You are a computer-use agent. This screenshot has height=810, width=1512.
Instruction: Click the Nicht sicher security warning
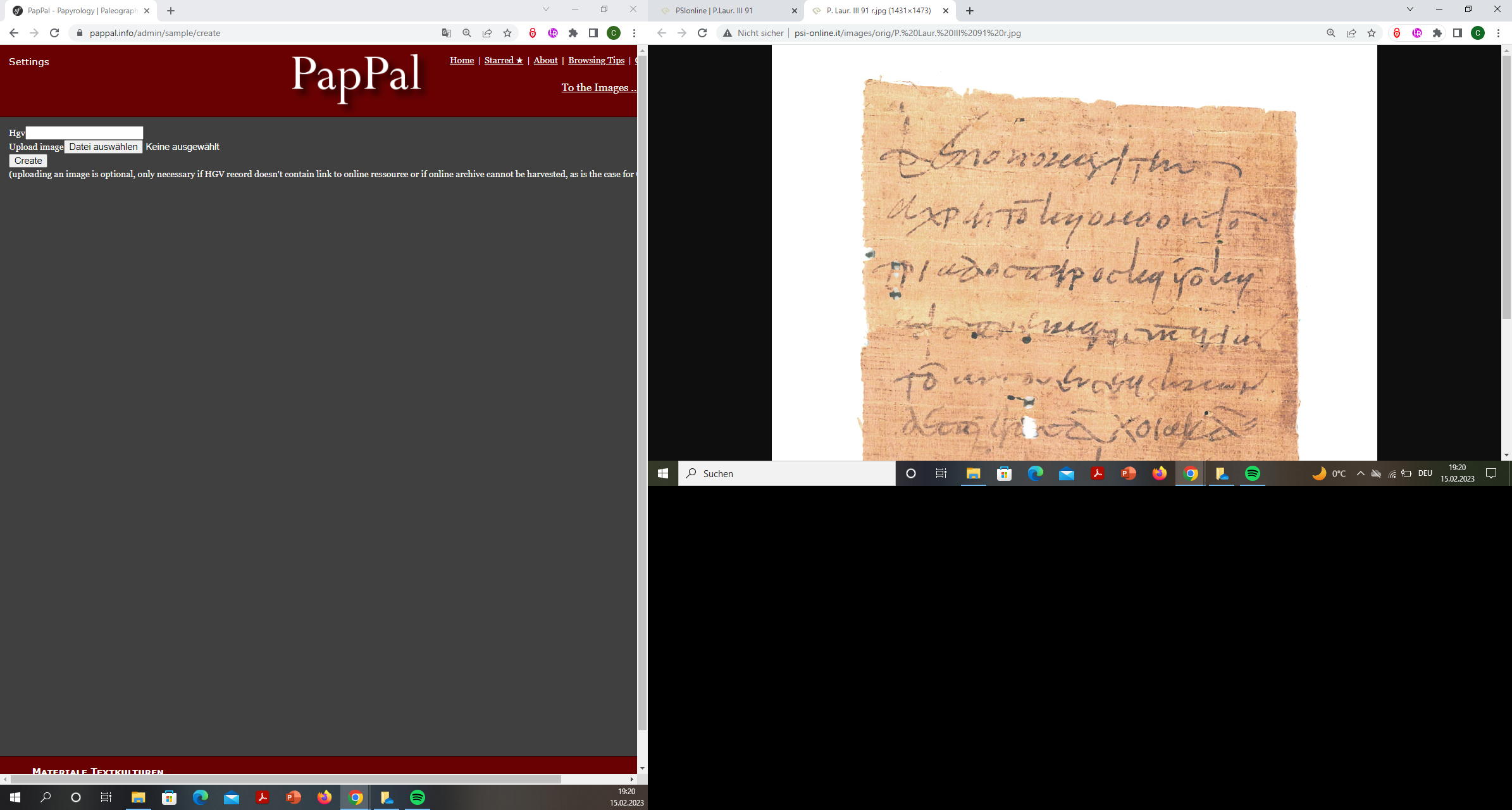coord(754,33)
